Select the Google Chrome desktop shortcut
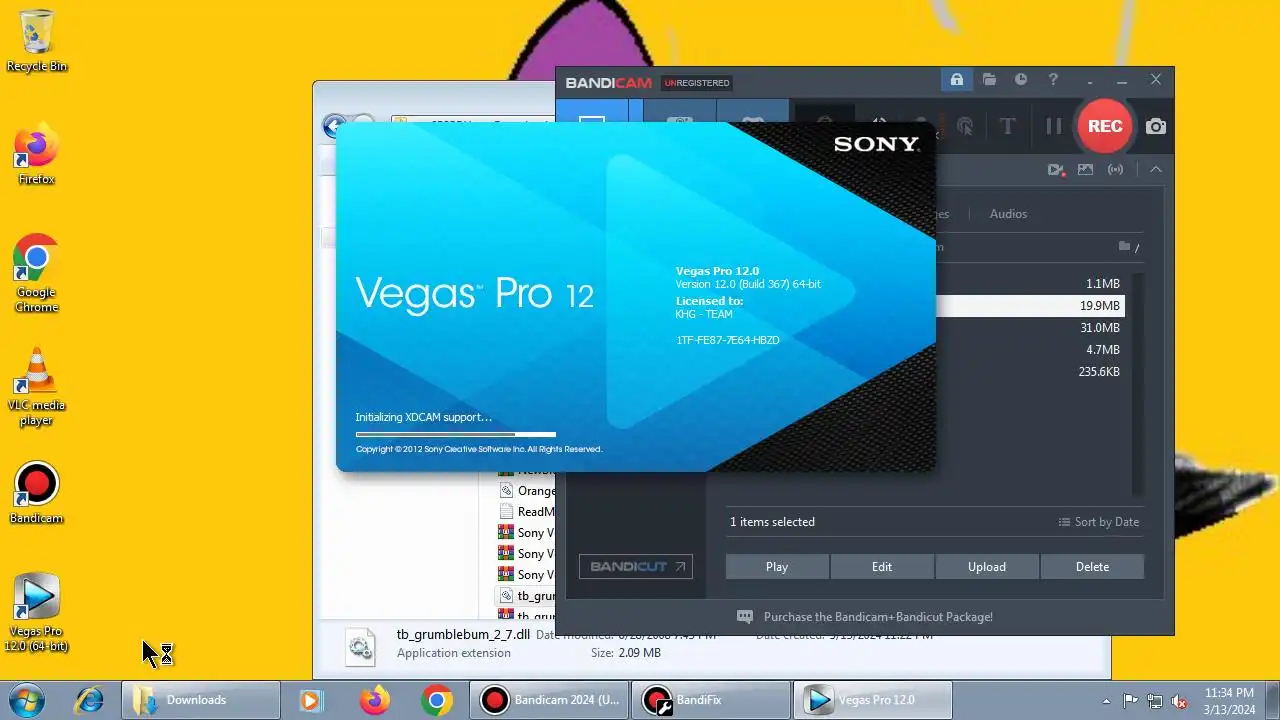 [x=37, y=274]
